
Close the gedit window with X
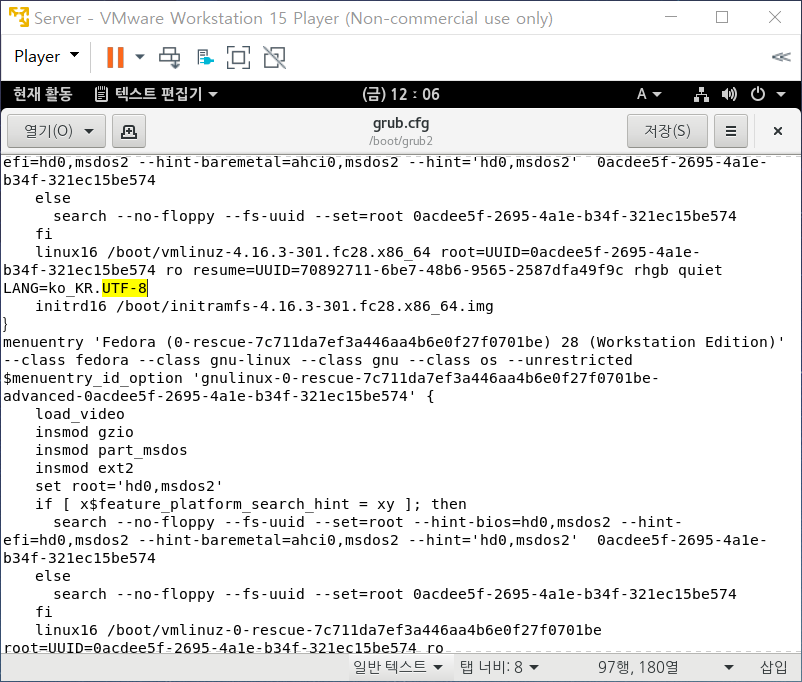tap(777, 131)
